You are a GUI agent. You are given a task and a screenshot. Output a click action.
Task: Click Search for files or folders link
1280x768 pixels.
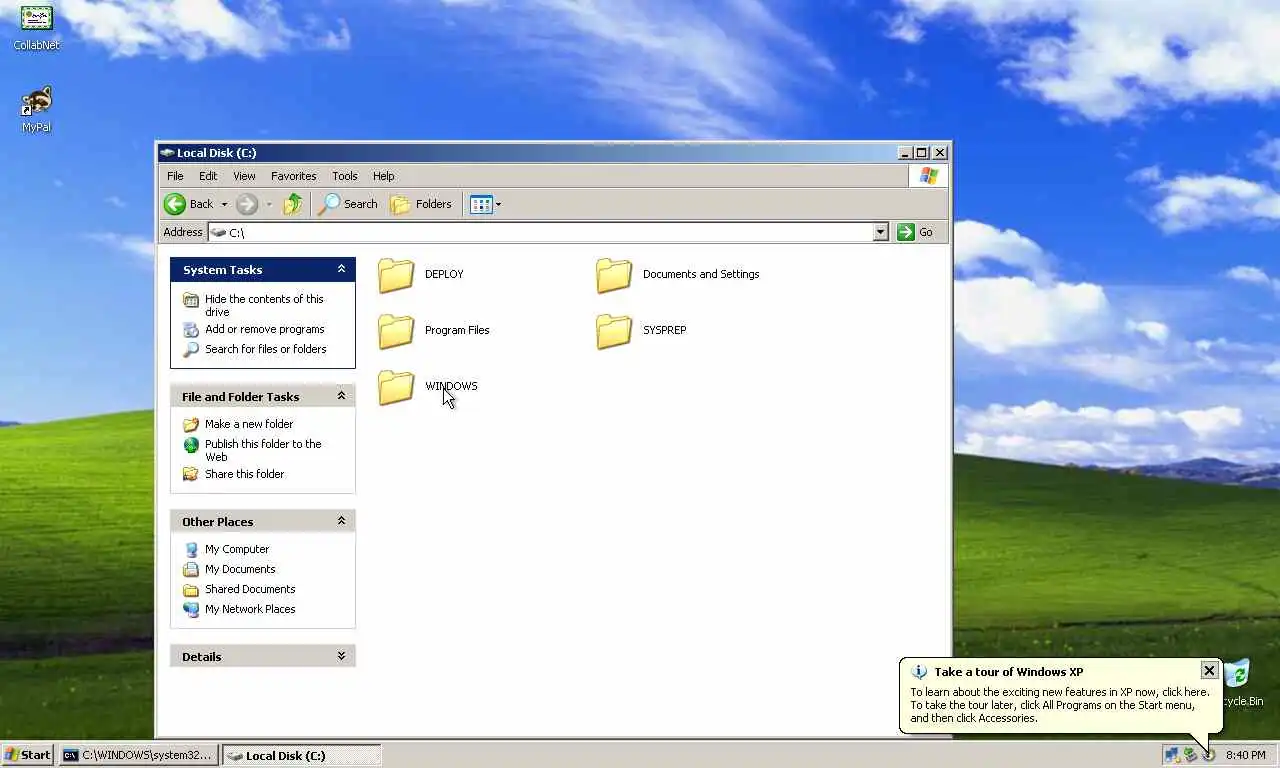click(x=265, y=349)
